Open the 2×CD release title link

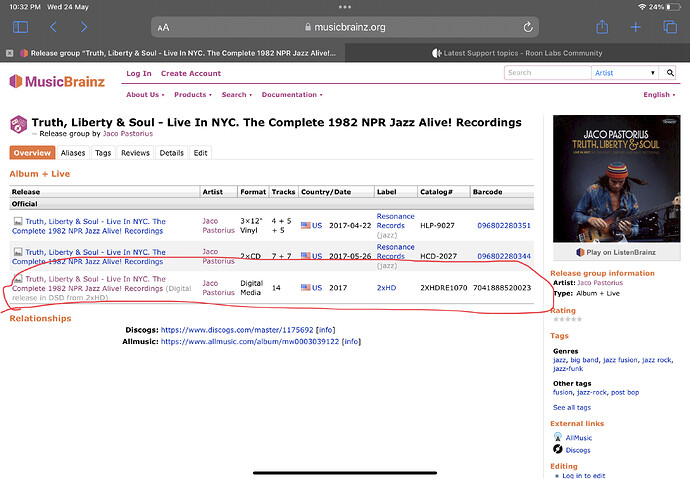coord(89,257)
